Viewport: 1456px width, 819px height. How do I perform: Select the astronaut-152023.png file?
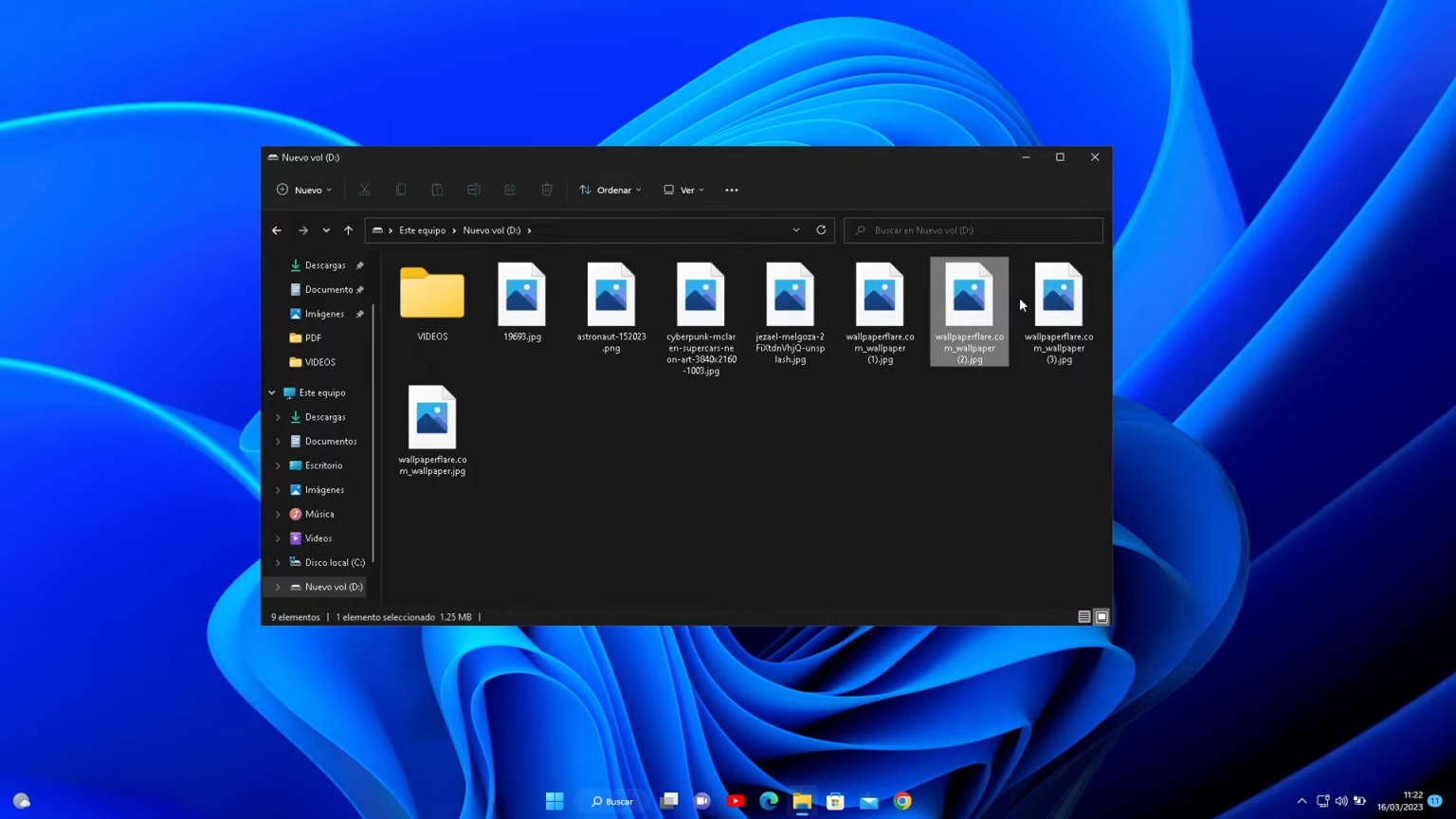tap(611, 307)
